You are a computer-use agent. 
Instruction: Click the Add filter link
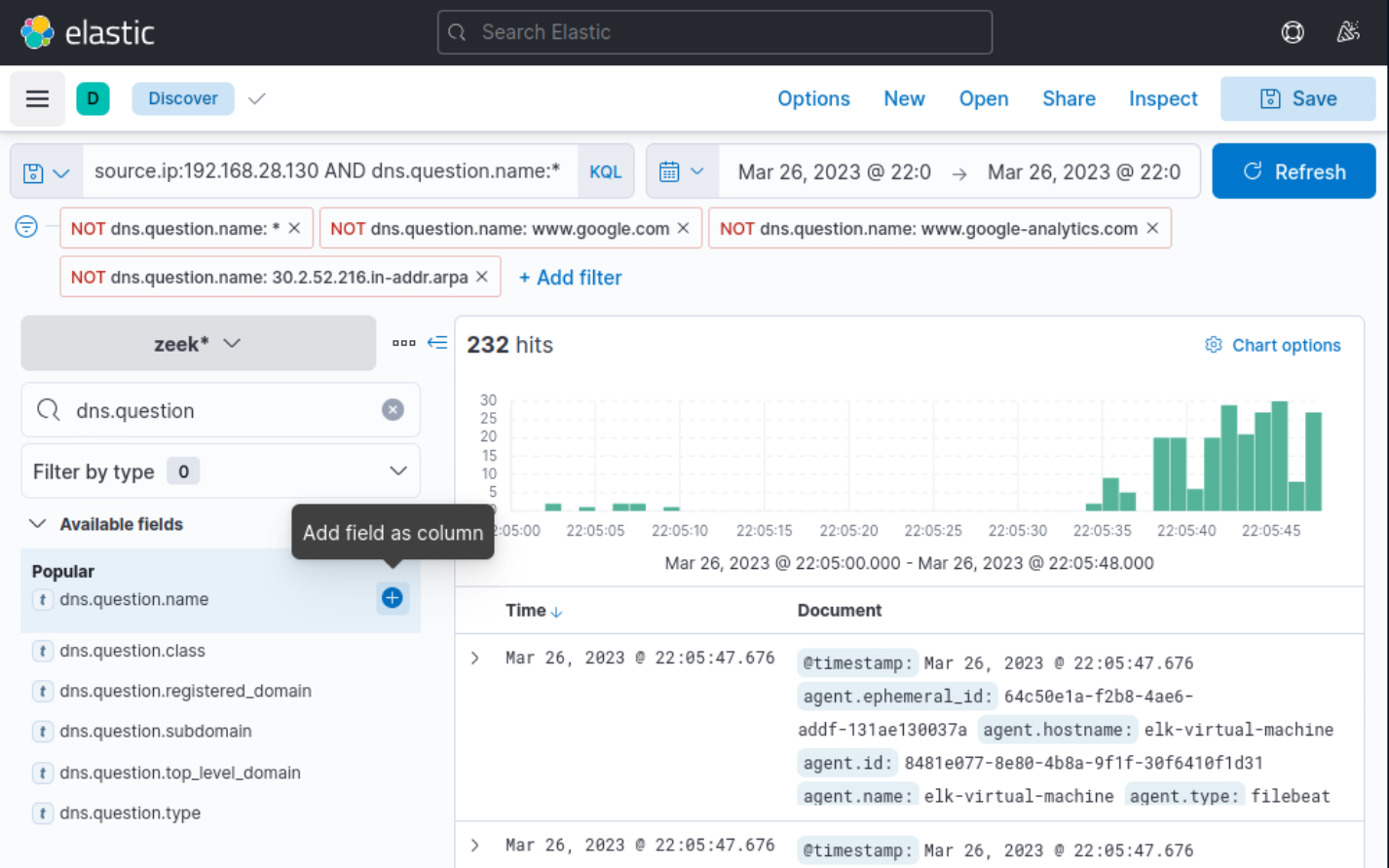pyautogui.click(x=570, y=278)
